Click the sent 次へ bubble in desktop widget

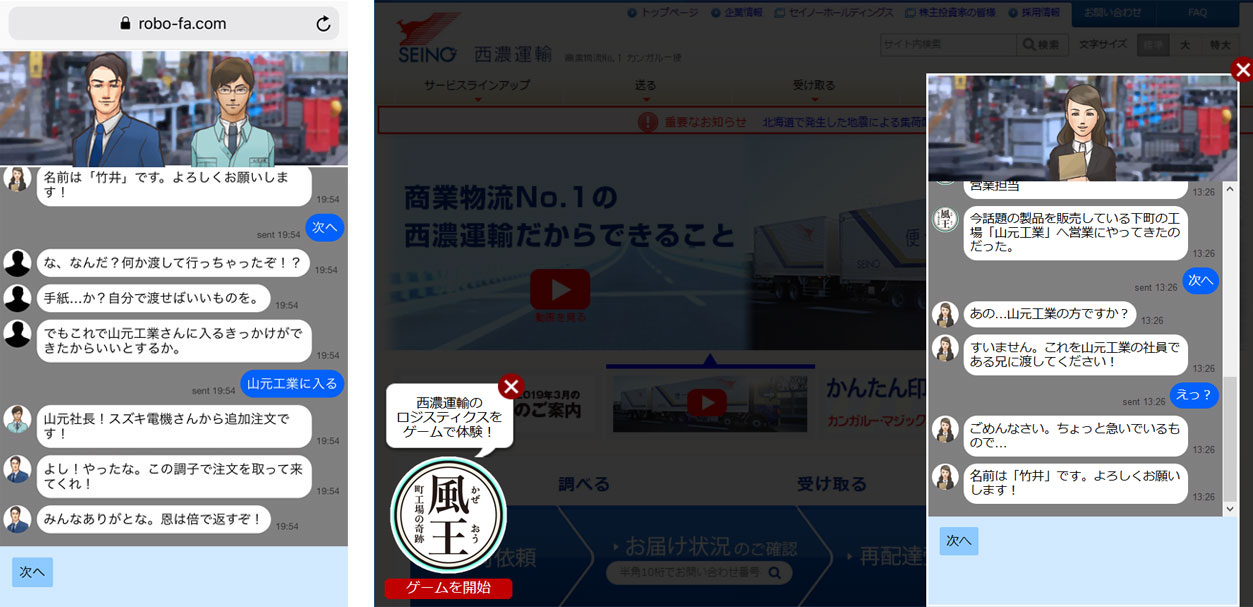[x=1200, y=281]
